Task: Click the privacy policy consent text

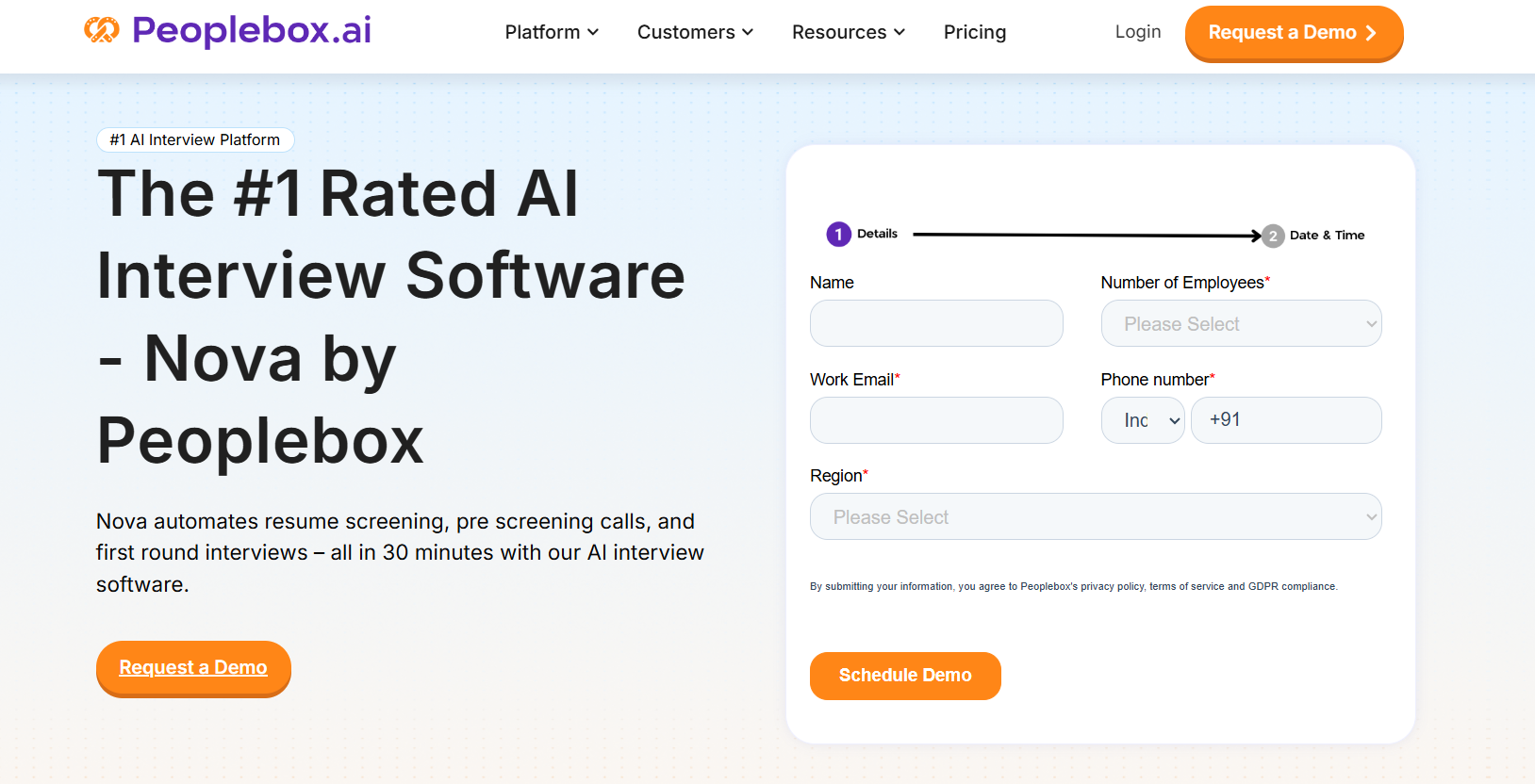Action: click(1074, 586)
